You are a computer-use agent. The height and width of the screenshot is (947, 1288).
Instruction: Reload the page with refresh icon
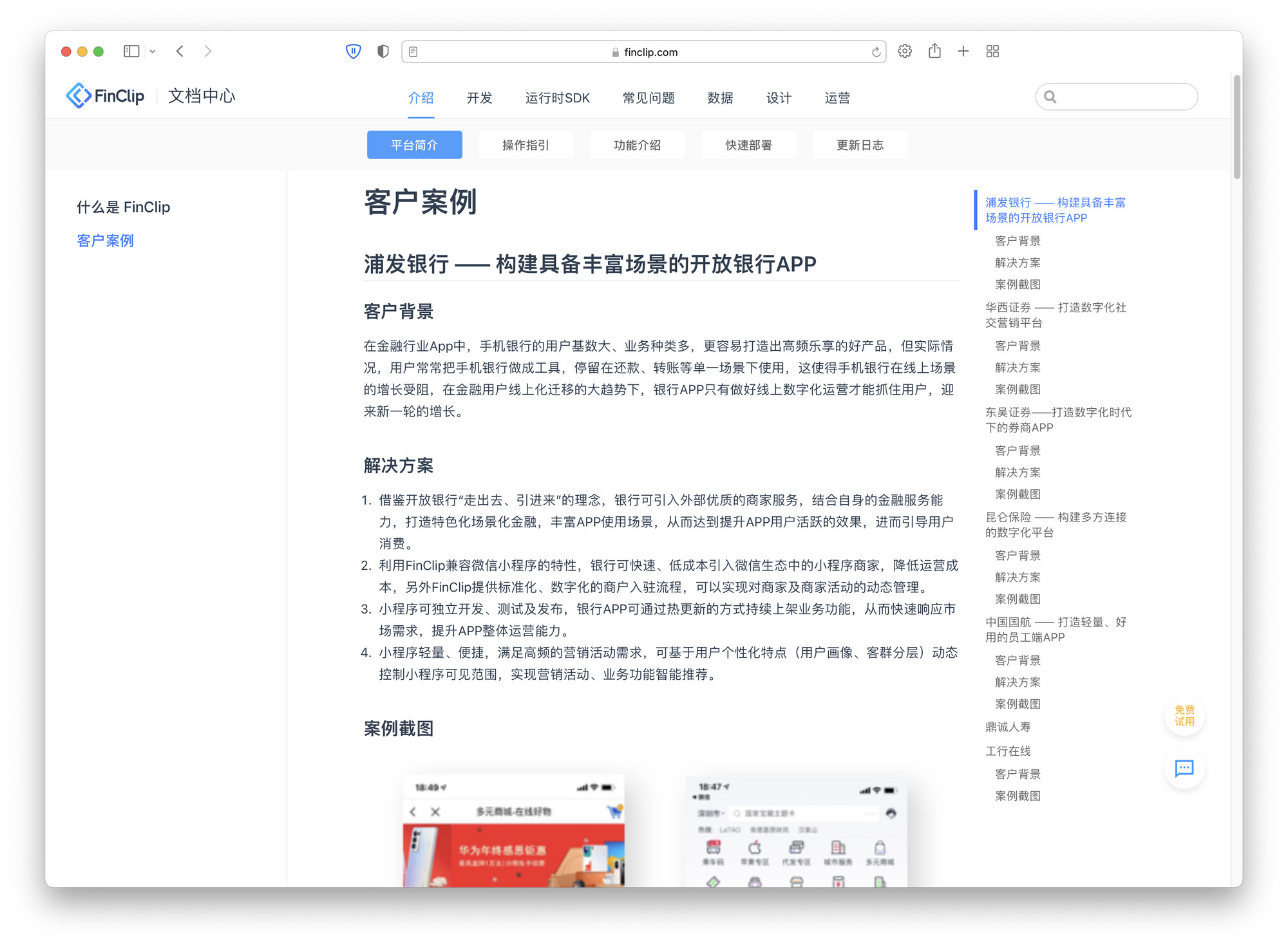pos(876,52)
